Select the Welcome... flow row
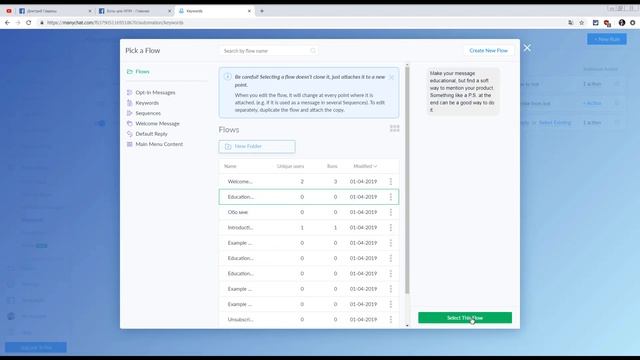The image size is (640, 360). [309, 181]
